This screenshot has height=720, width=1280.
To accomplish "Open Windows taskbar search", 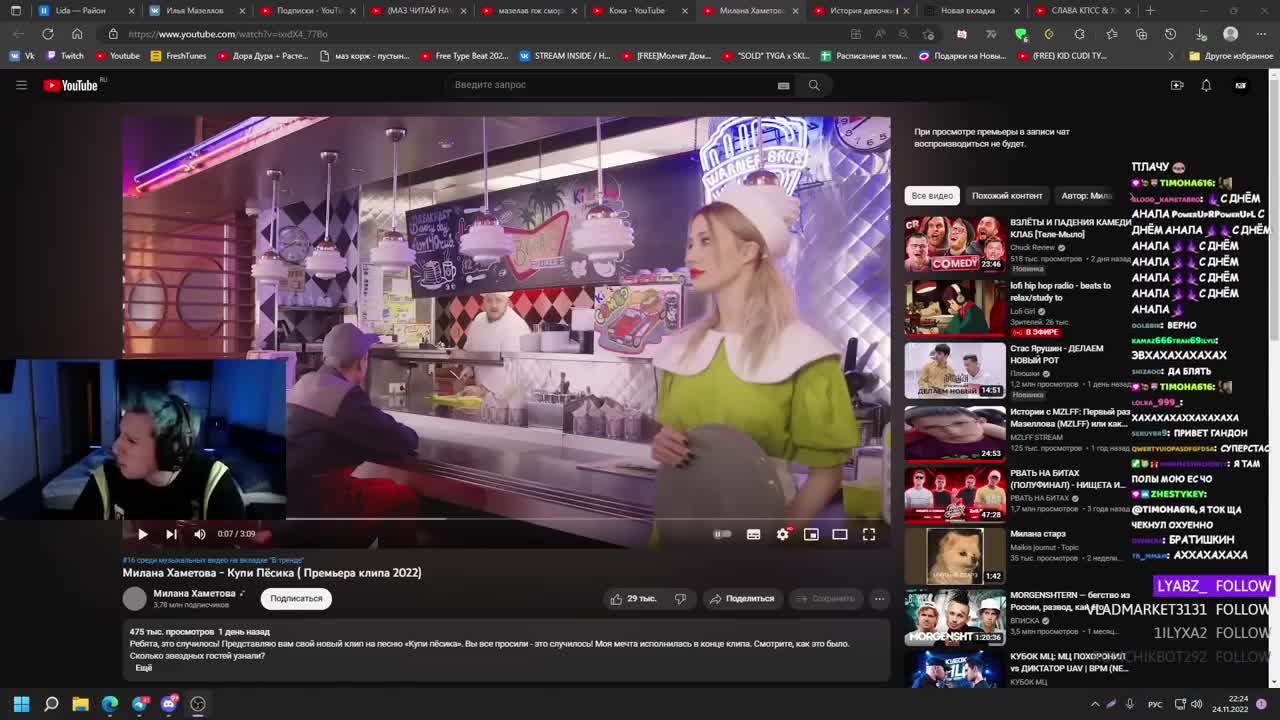I will coord(51,704).
